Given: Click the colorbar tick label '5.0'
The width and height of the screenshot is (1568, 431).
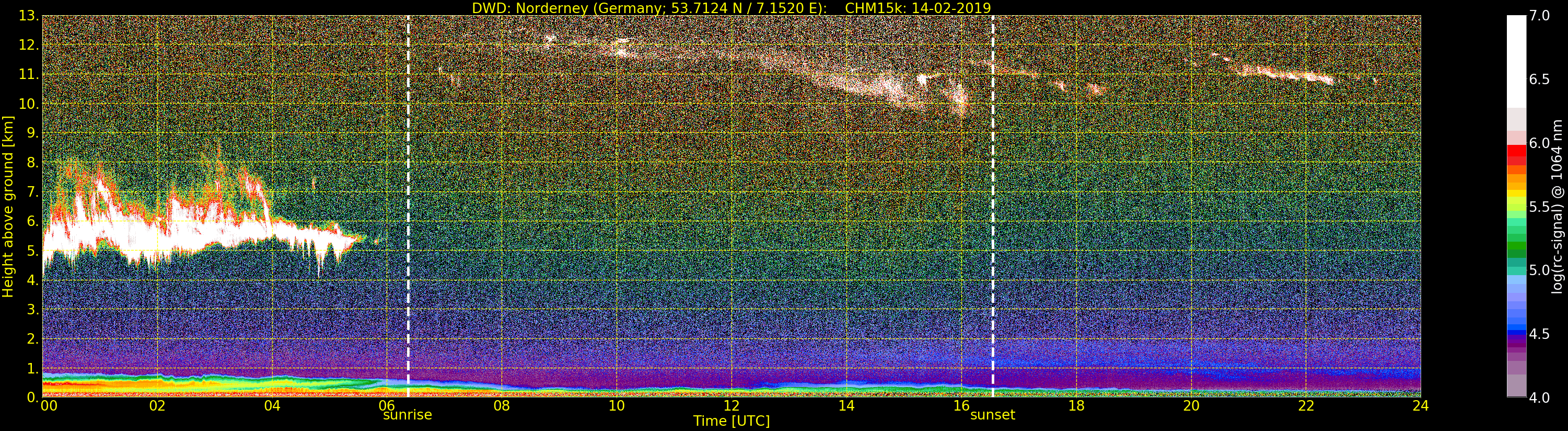Looking at the screenshot, I should (1539, 270).
